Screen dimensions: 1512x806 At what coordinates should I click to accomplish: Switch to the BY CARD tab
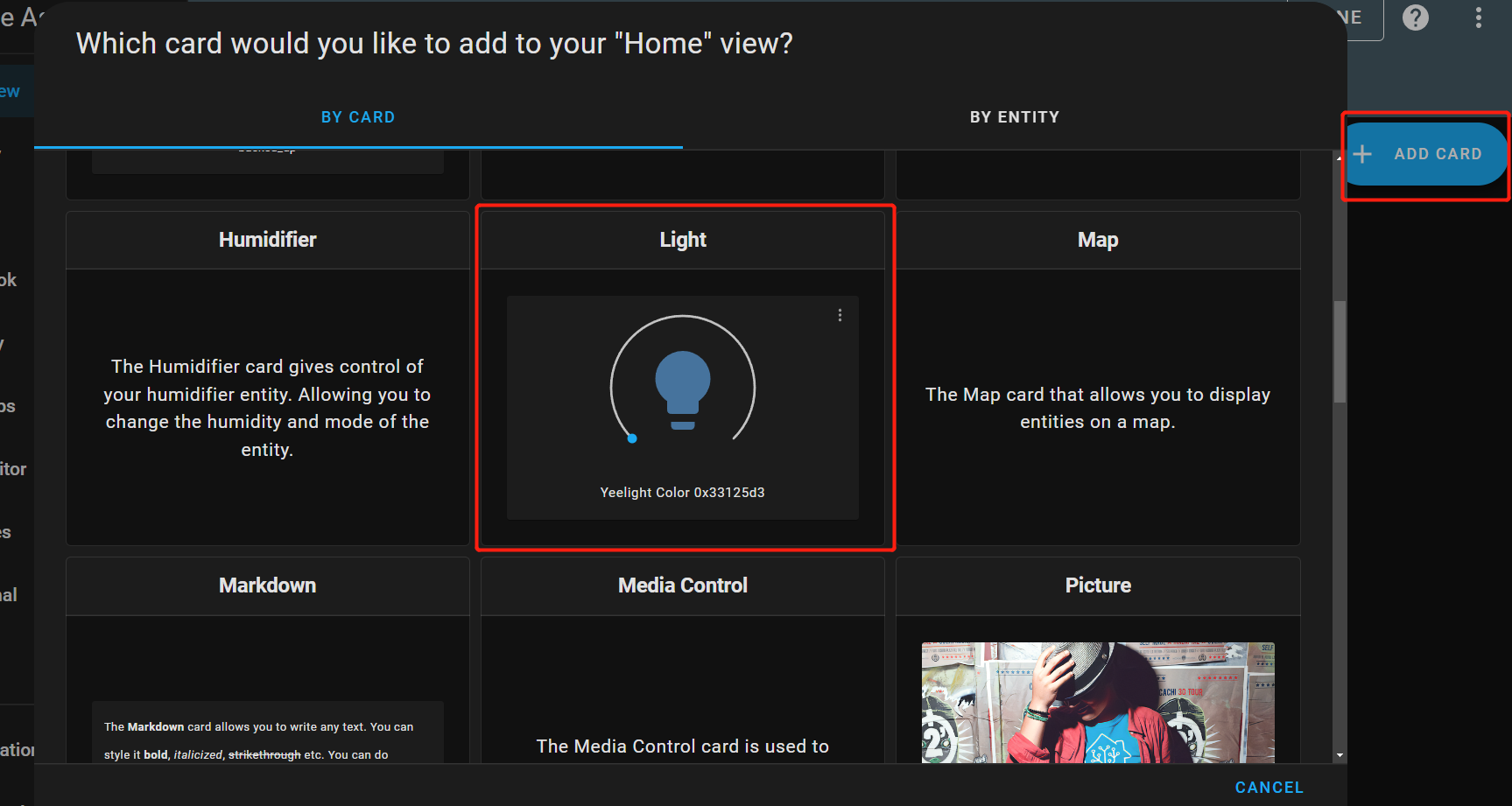coord(358,117)
